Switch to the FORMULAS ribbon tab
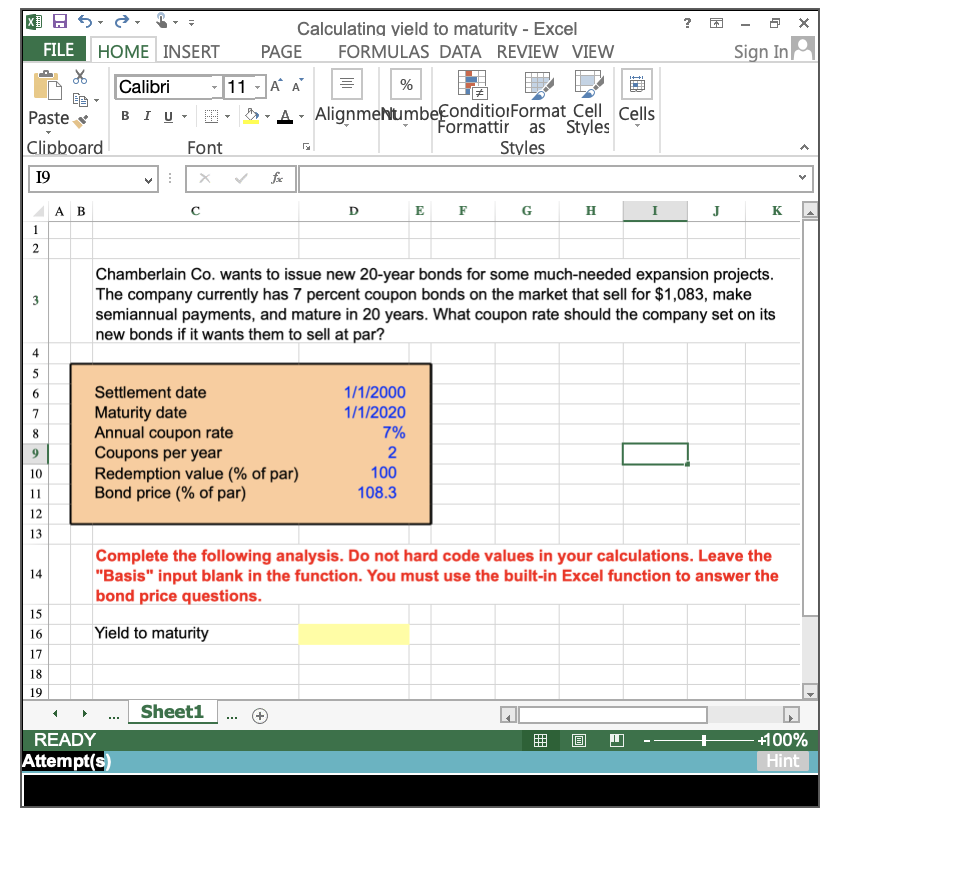The height and width of the screenshot is (878, 962). [x=382, y=51]
